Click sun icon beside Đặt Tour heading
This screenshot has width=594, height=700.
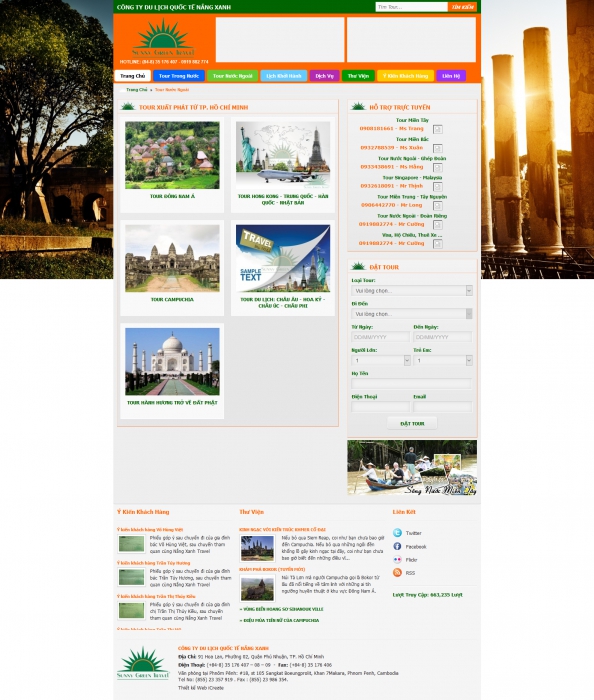pos(358,266)
